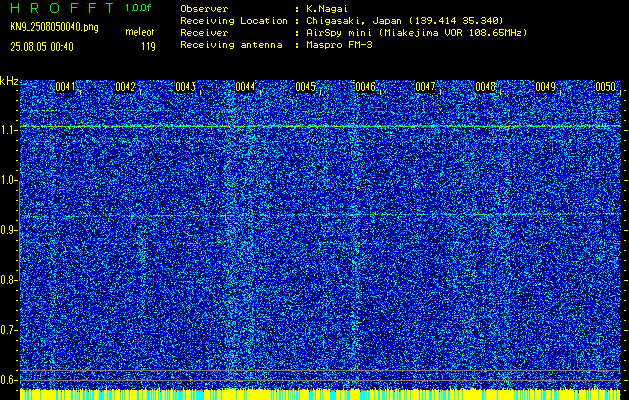Click the Observer label
This screenshot has height=400, width=629.
click(204, 8)
